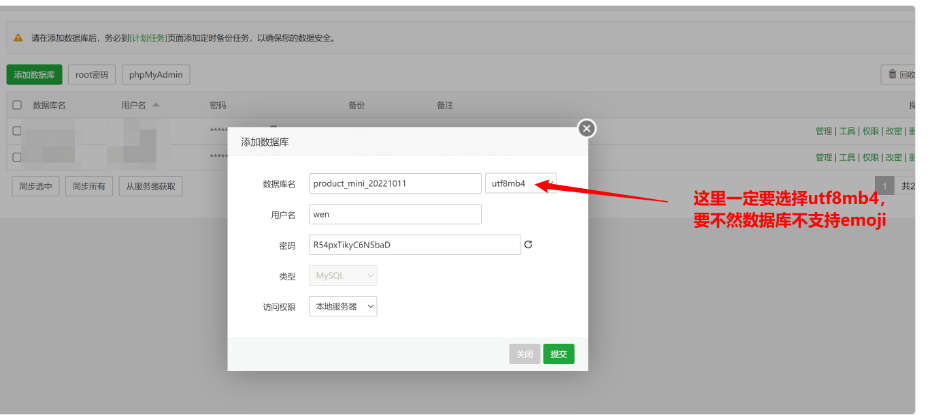Click the grey close button in dialog

(525, 354)
